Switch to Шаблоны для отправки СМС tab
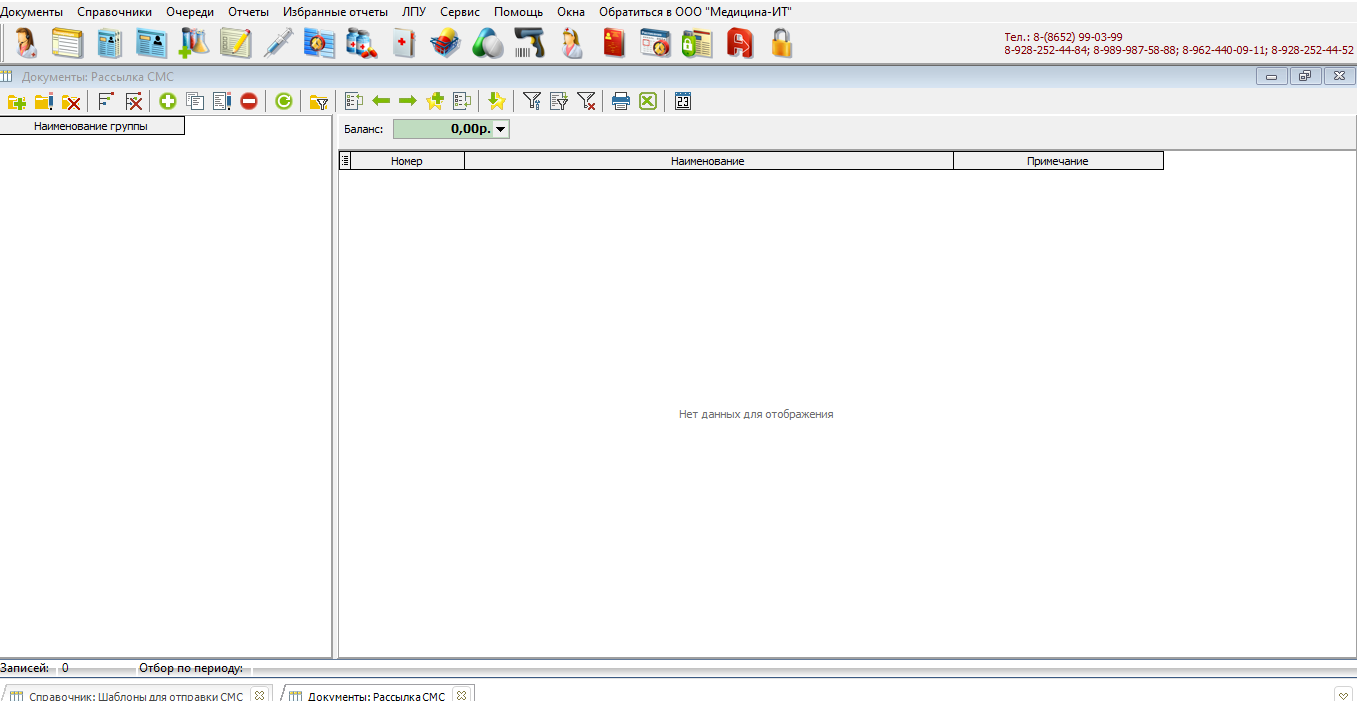The height and width of the screenshot is (701, 1357). click(135, 696)
